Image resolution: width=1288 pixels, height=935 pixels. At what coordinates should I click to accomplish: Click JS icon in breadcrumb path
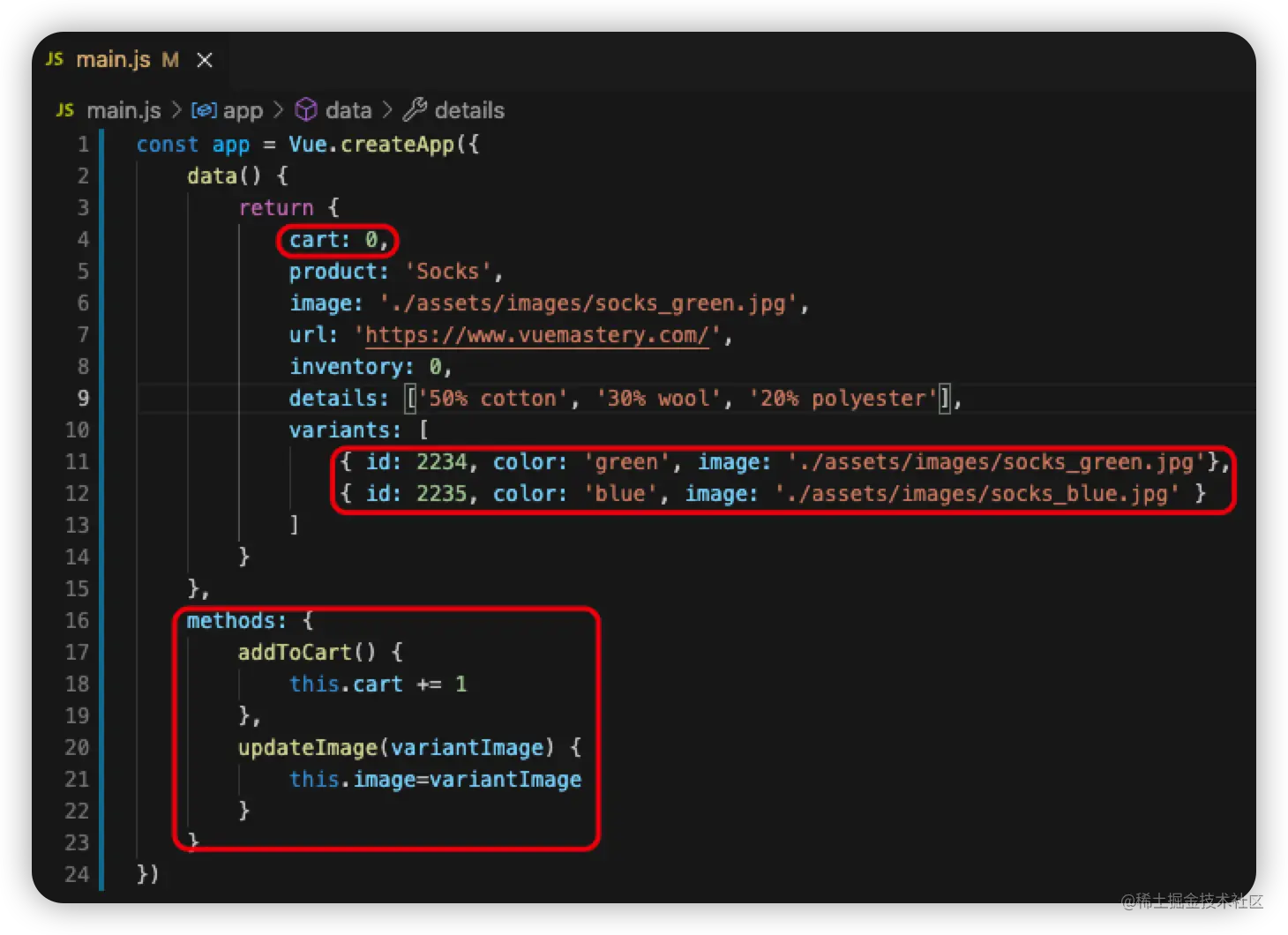65,110
